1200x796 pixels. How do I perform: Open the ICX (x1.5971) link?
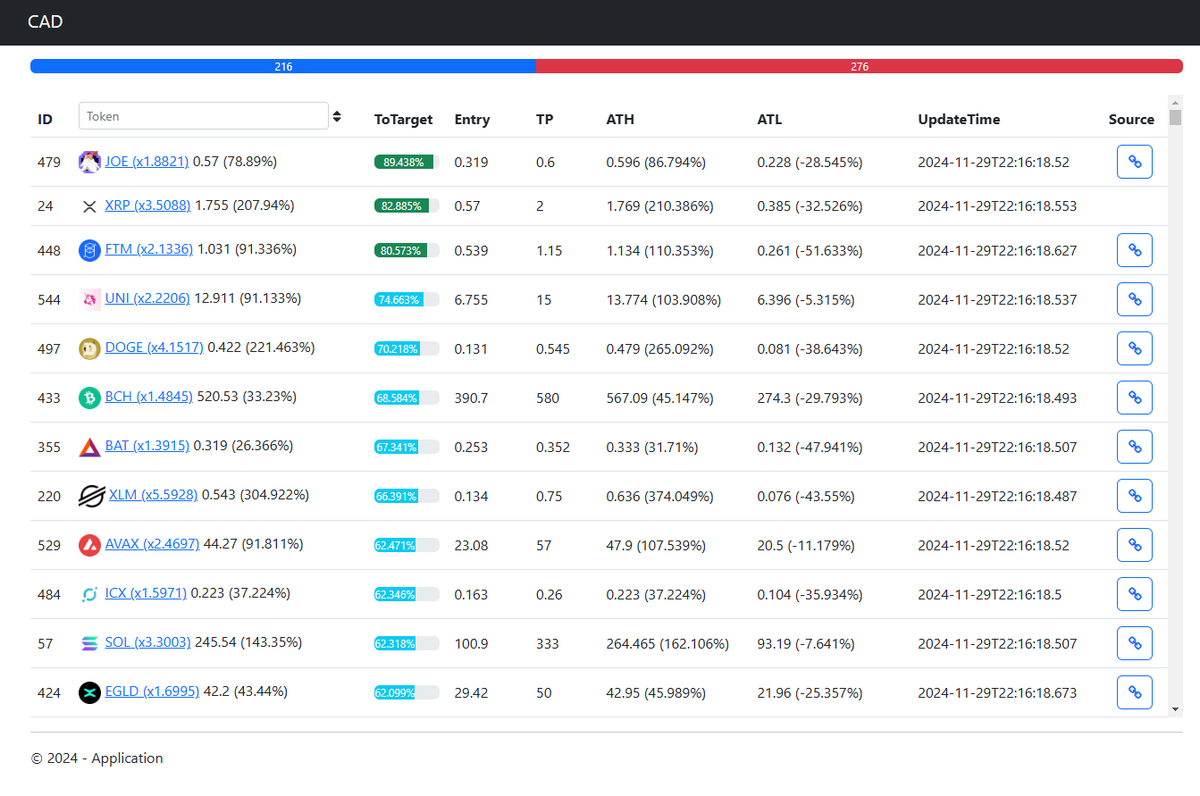[x=146, y=593]
